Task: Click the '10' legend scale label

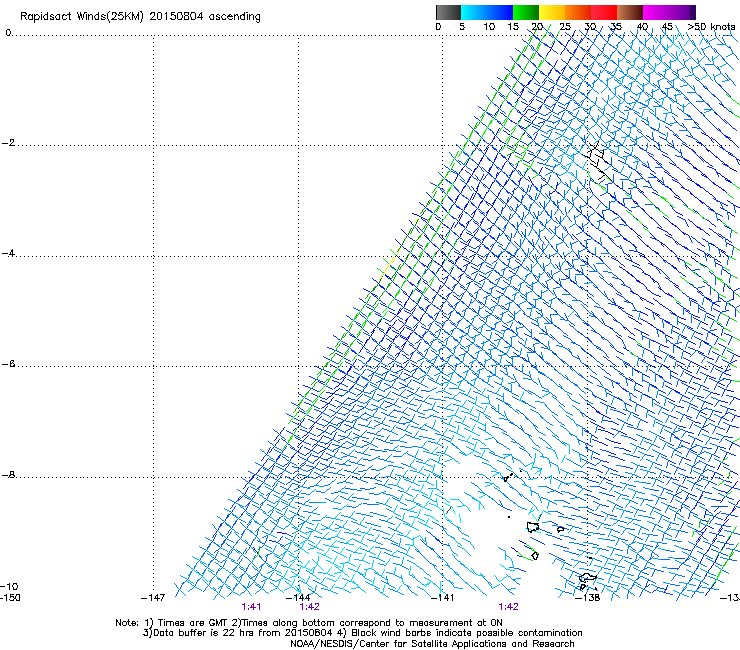Action: 489,27
